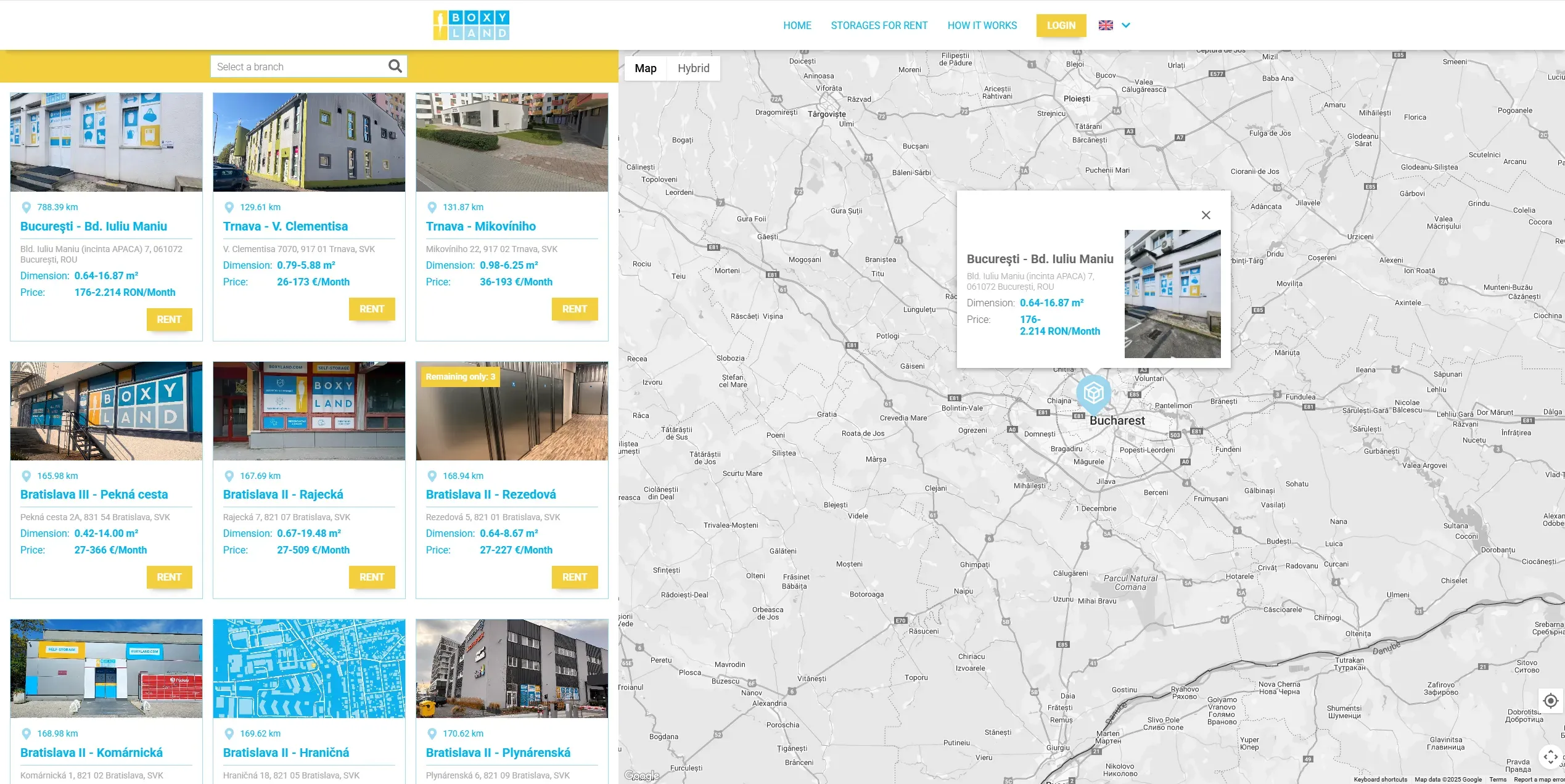The height and width of the screenshot is (784, 1565).
Task: Click RENT on Trnava - V. Clementisa card
Action: pos(372,309)
